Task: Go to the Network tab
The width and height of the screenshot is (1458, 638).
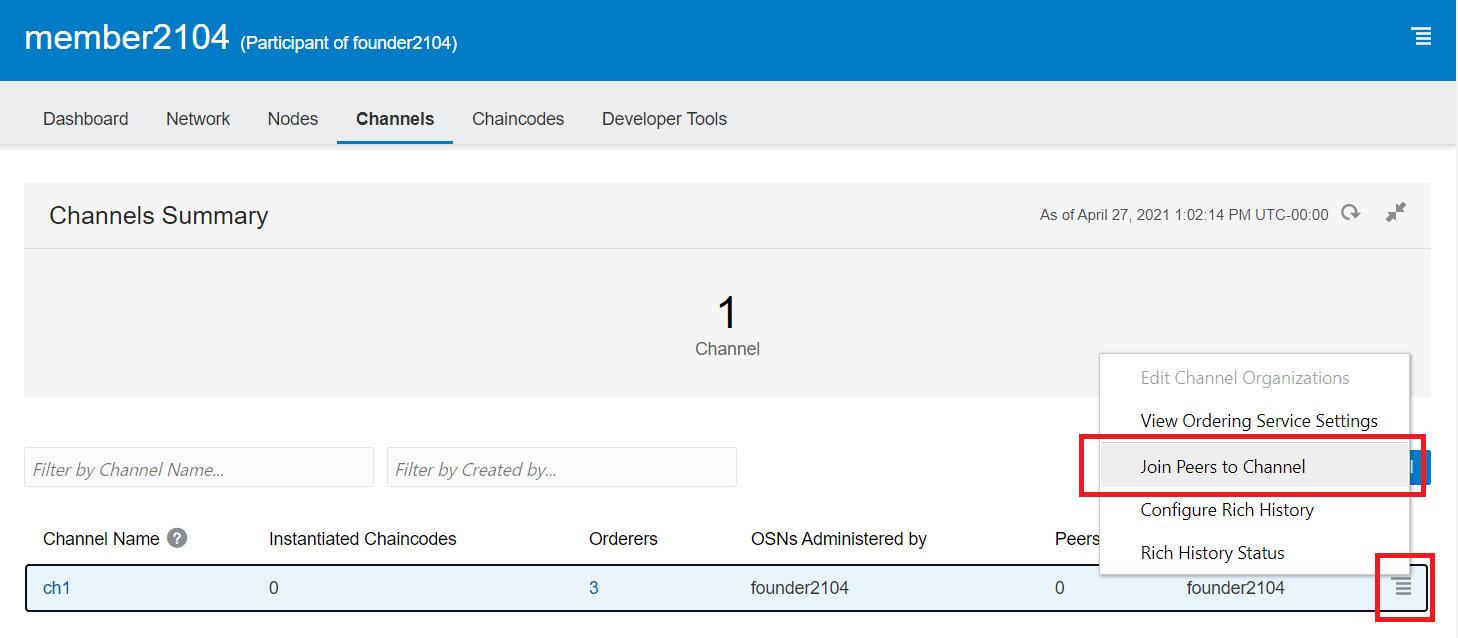Action: [x=198, y=119]
